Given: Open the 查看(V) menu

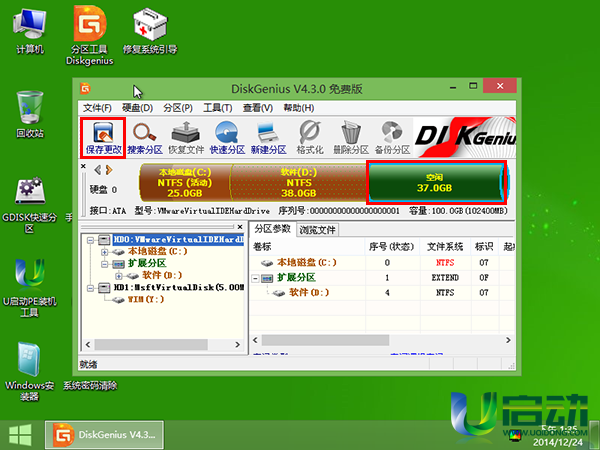Looking at the screenshot, I should click(x=258, y=108).
